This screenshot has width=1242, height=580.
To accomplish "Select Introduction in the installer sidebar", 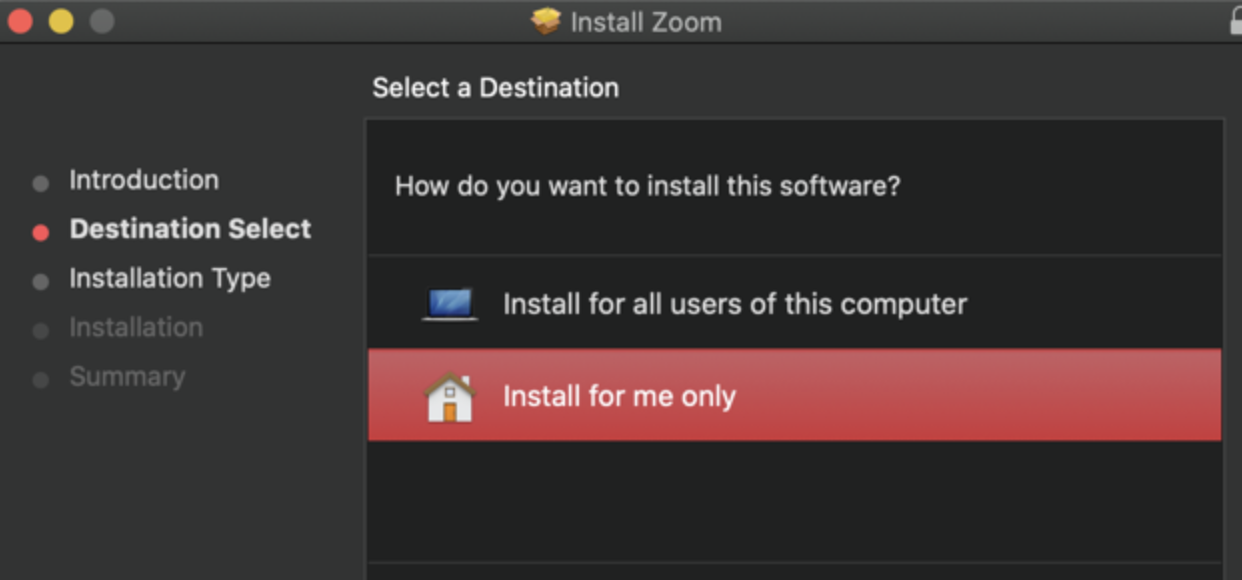I will 143,180.
